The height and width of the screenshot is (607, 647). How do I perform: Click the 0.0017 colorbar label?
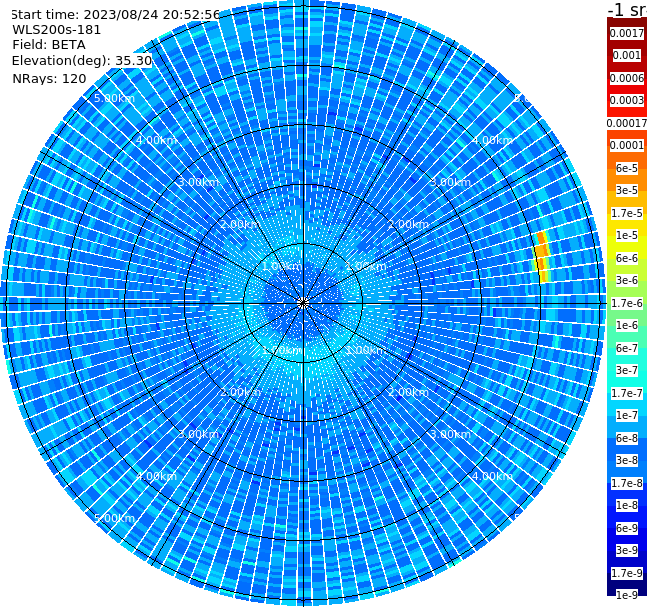click(x=627, y=33)
